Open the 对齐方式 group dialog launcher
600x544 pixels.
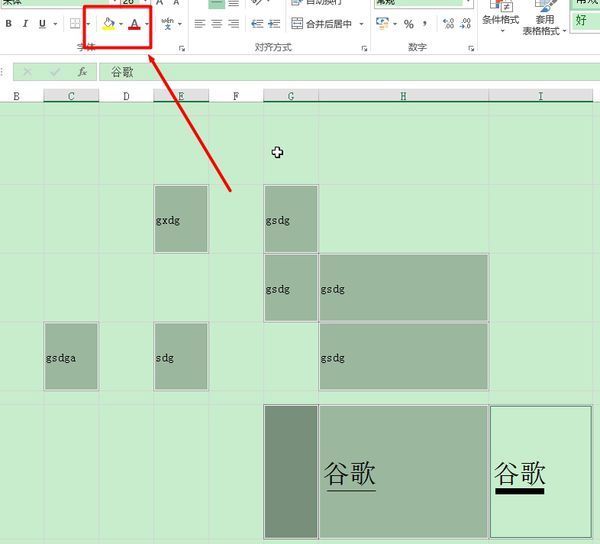(364, 48)
